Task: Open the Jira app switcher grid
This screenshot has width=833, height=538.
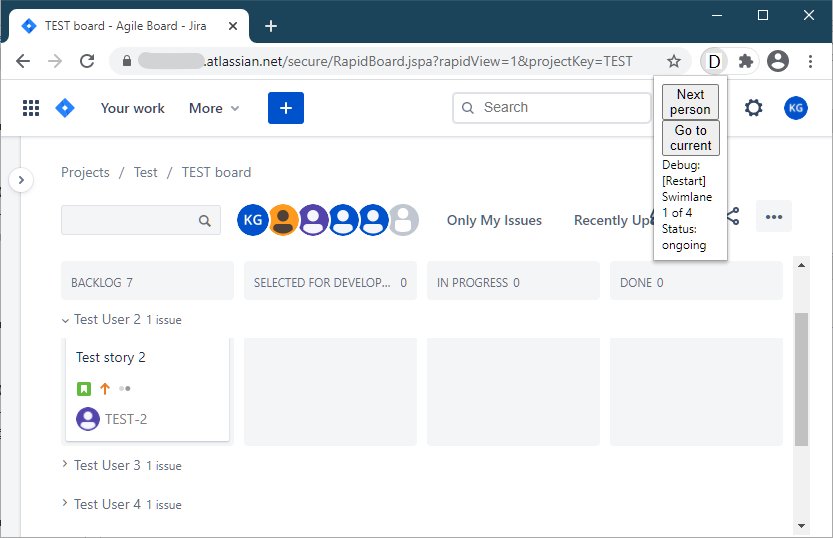Action: pos(31,108)
